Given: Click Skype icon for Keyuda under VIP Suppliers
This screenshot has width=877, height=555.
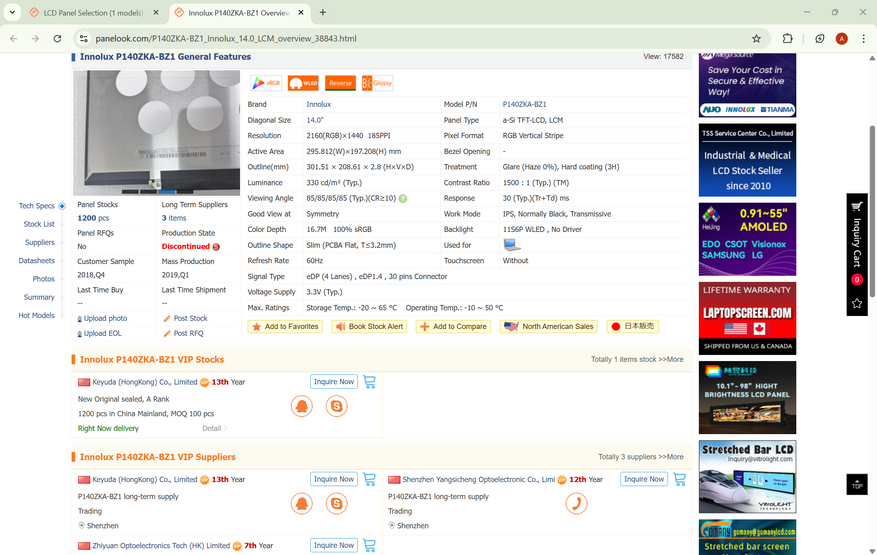Looking at the screenshot, I should pos(336,504).
